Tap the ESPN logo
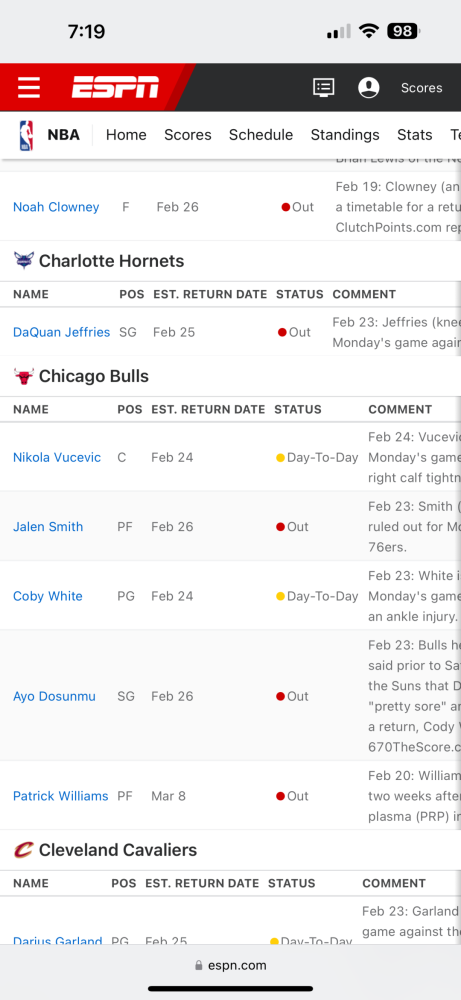The width and height of the screenshot is (461, 1000). pyautogui.click(x=115, y=87)
